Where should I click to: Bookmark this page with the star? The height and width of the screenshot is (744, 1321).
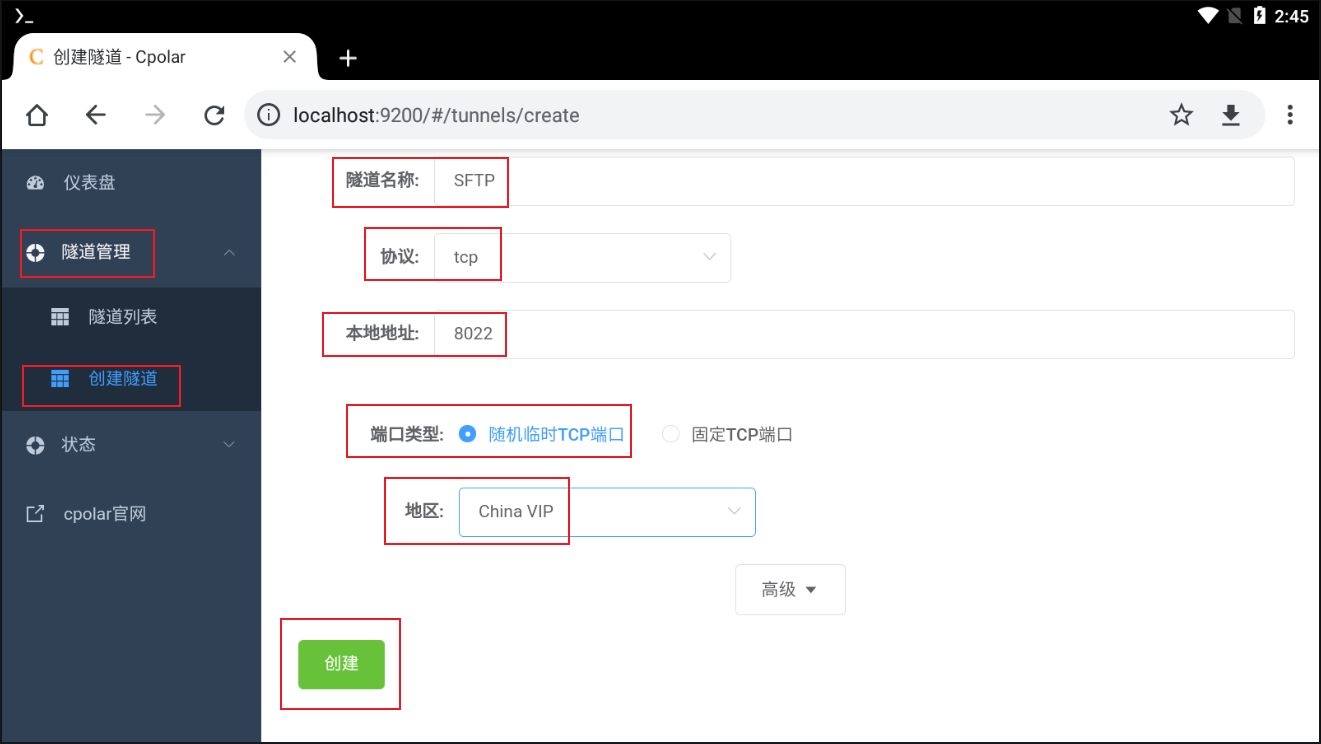(1182, 115)
